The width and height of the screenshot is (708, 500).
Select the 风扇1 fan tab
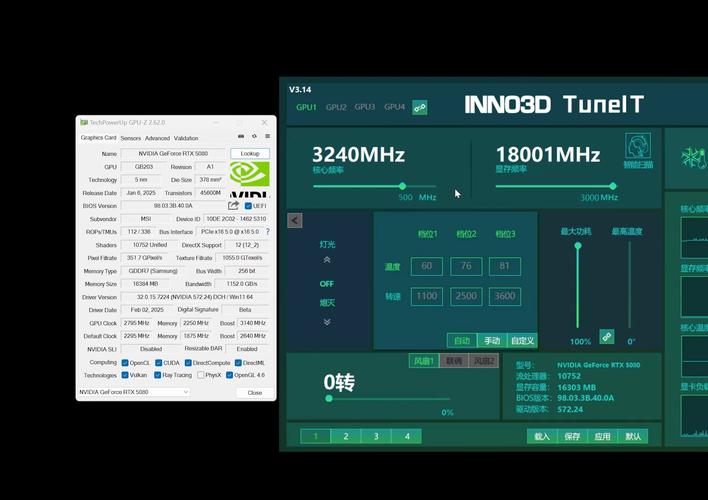pos(424,361)
